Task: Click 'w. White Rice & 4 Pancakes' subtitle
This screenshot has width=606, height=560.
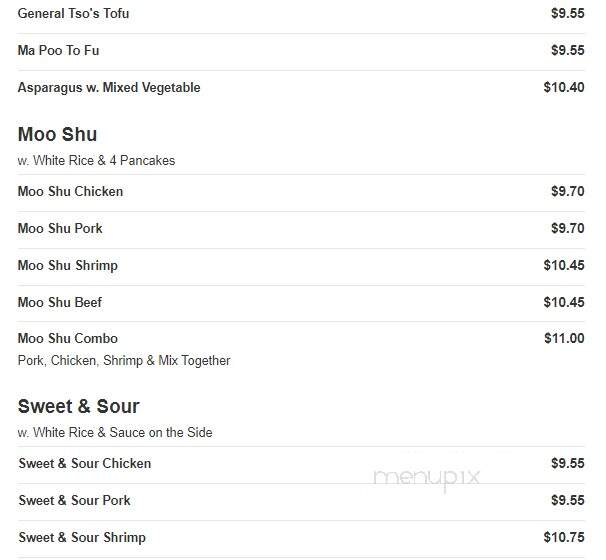Action: pos(96,160)
